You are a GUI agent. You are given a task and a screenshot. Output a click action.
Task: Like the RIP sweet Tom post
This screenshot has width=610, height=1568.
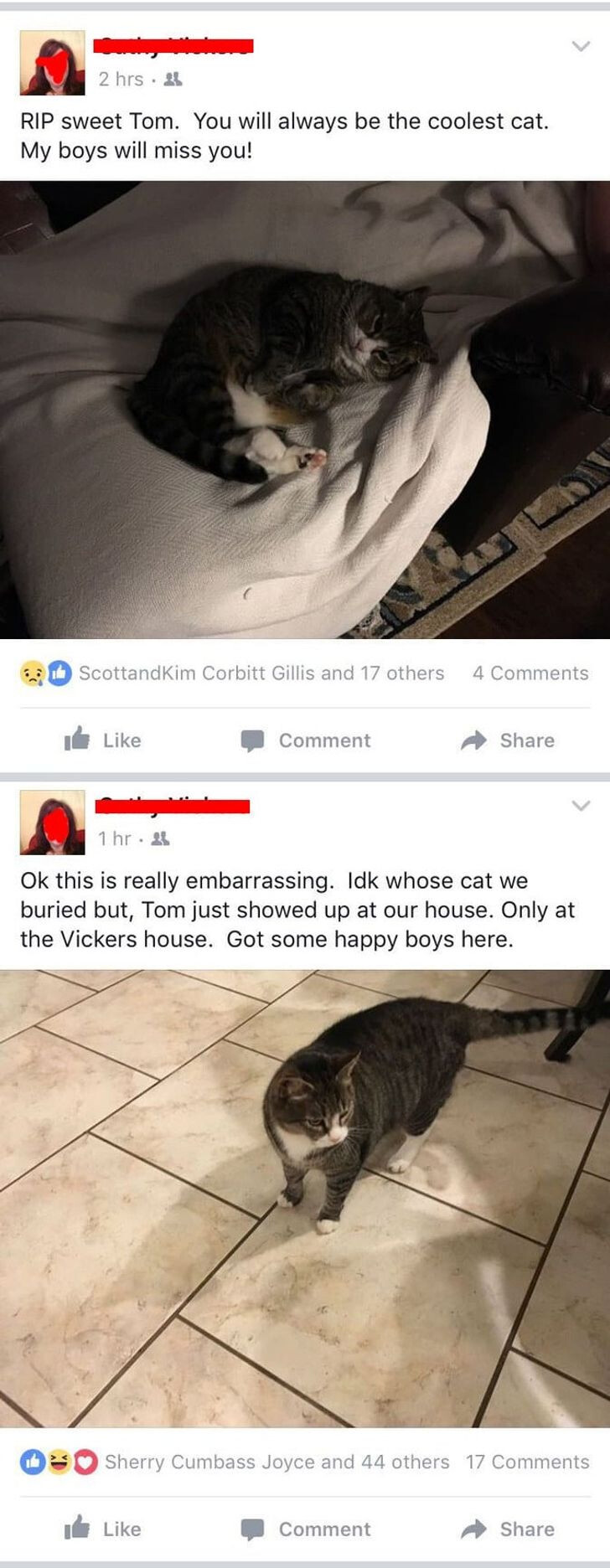(102, 740)
